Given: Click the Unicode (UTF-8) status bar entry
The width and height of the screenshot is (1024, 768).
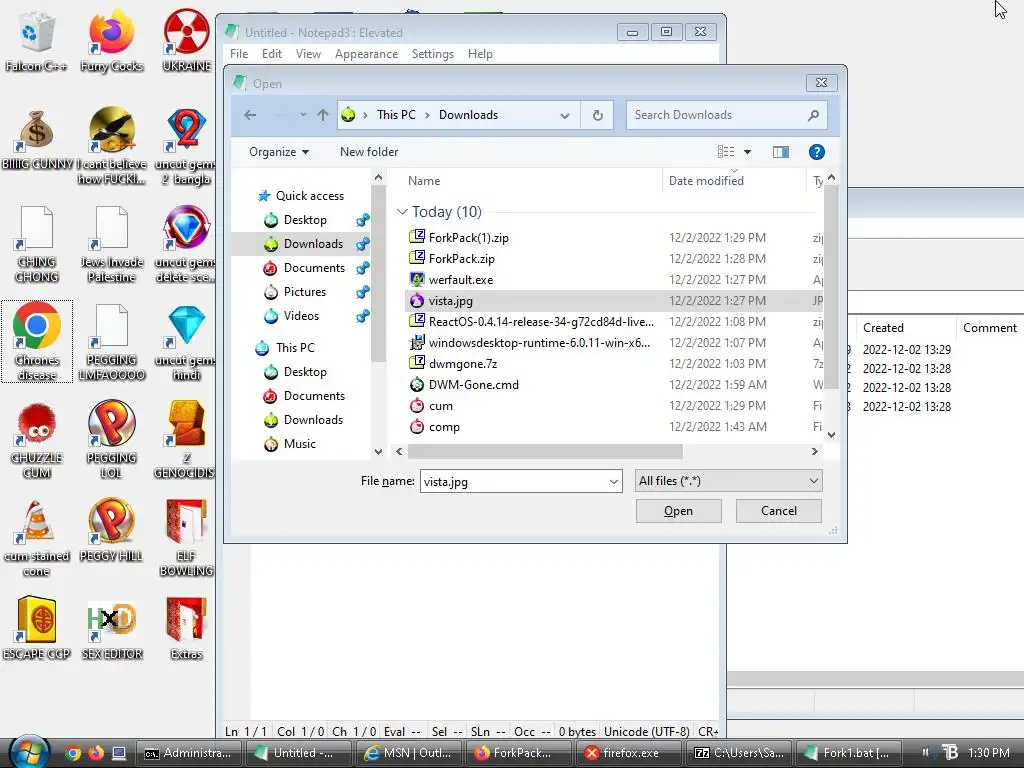Looking at the screenshot, I should (646, 732).
